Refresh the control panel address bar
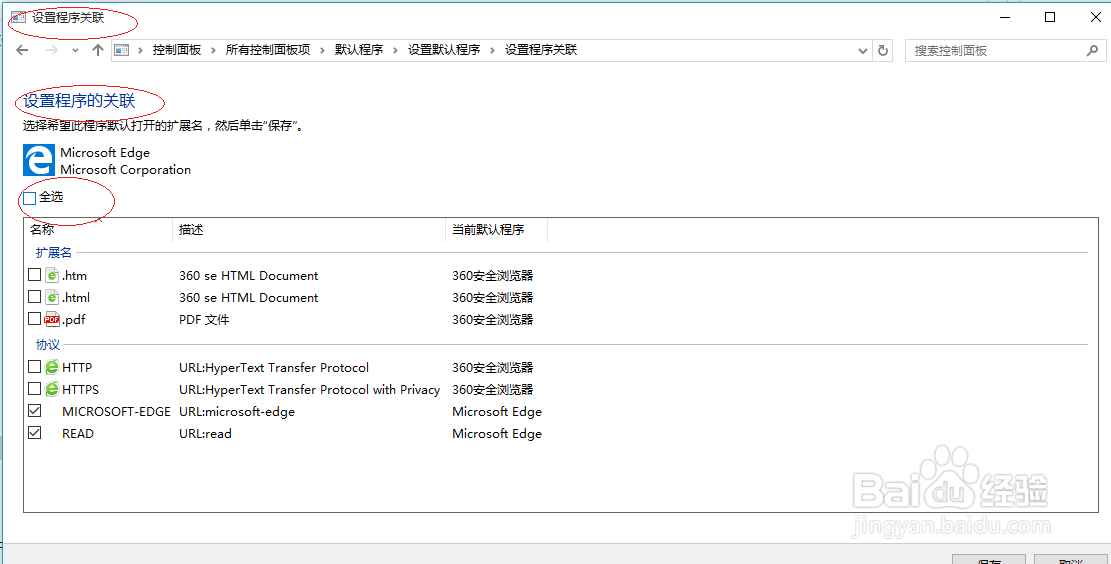This screenshot has height=564, width=1111. [x=883, y=50]
